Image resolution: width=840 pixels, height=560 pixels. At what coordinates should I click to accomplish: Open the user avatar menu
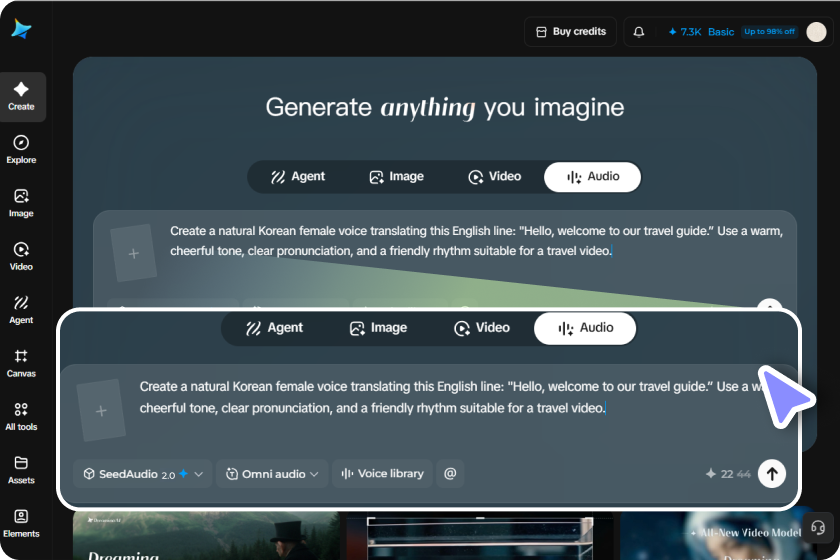(x=816, y=32)
